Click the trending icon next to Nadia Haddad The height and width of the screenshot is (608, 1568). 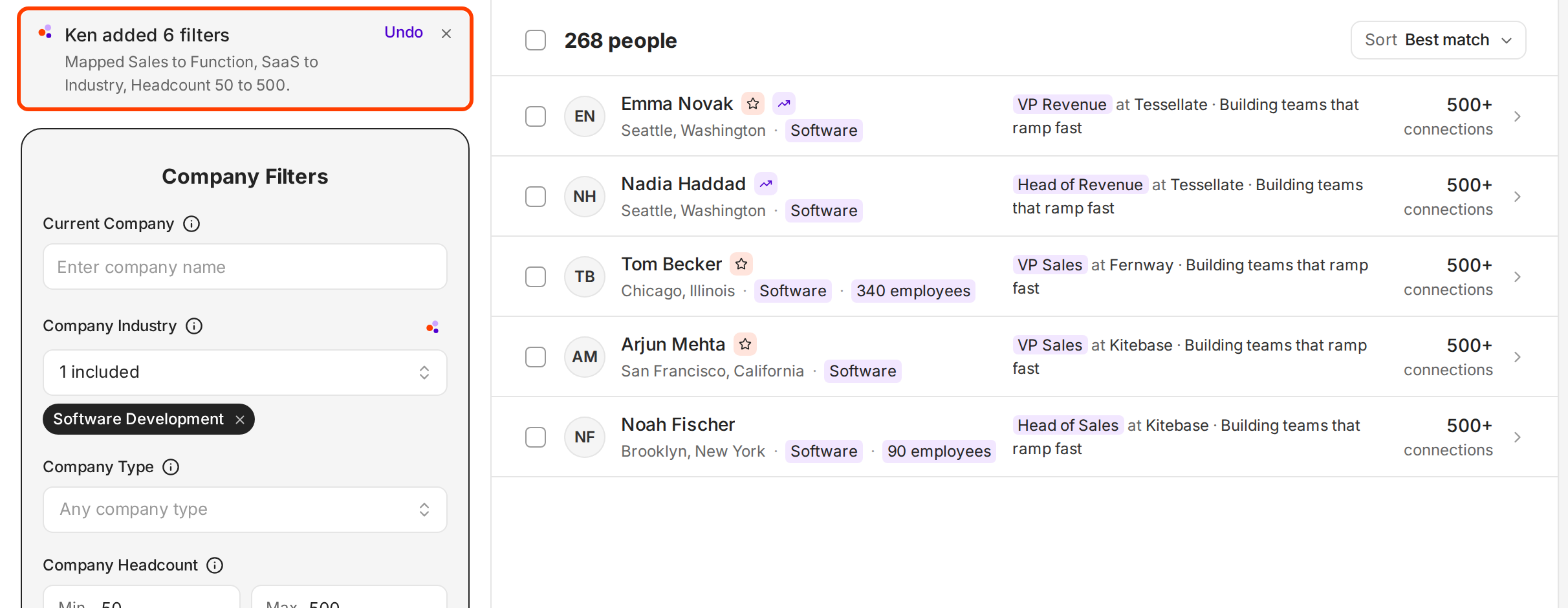coord(766,184)
